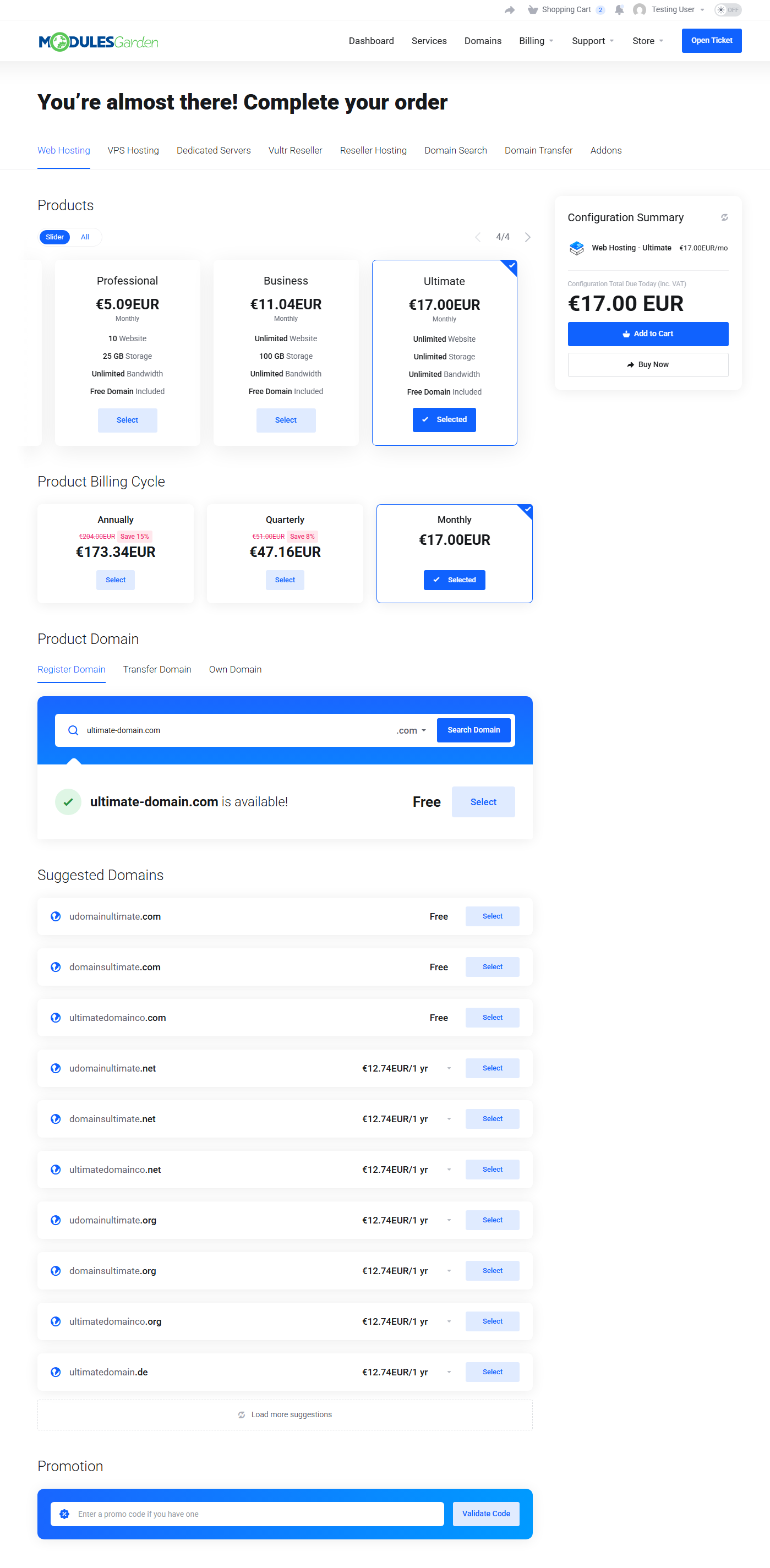The image size is (770, 1568).
Task: Expand ultimatedomain.de pricing period dropdown
Action: tap(449, 1372)
